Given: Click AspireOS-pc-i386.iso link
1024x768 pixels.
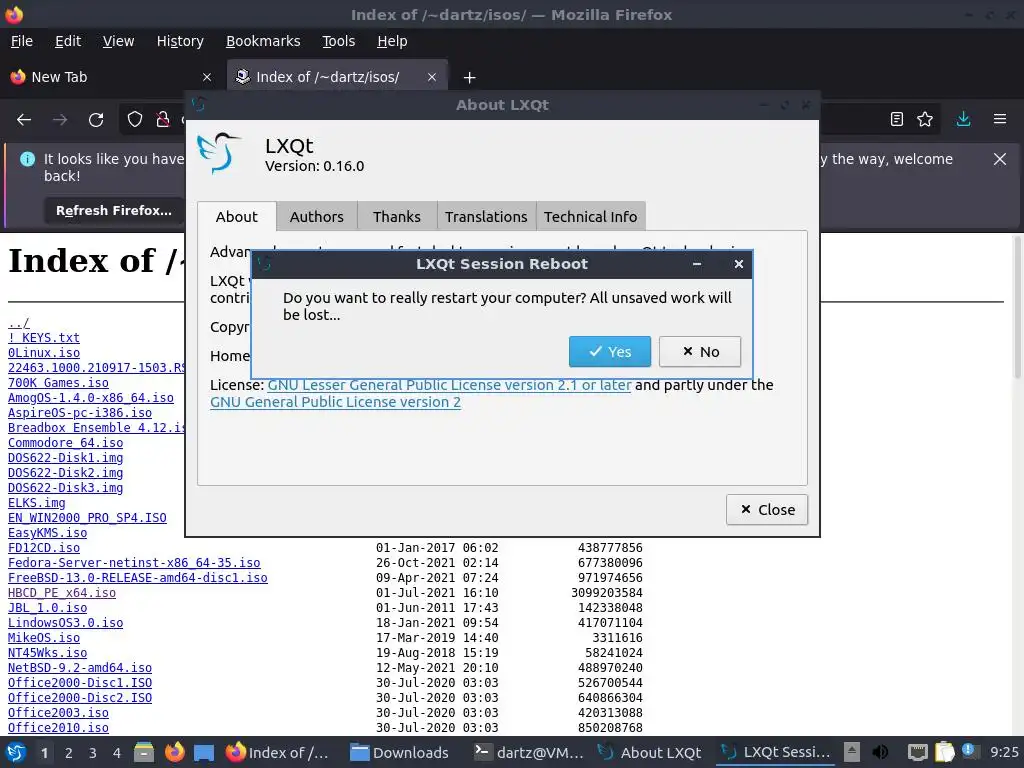Looking at the screenshot, I should 80,413.
